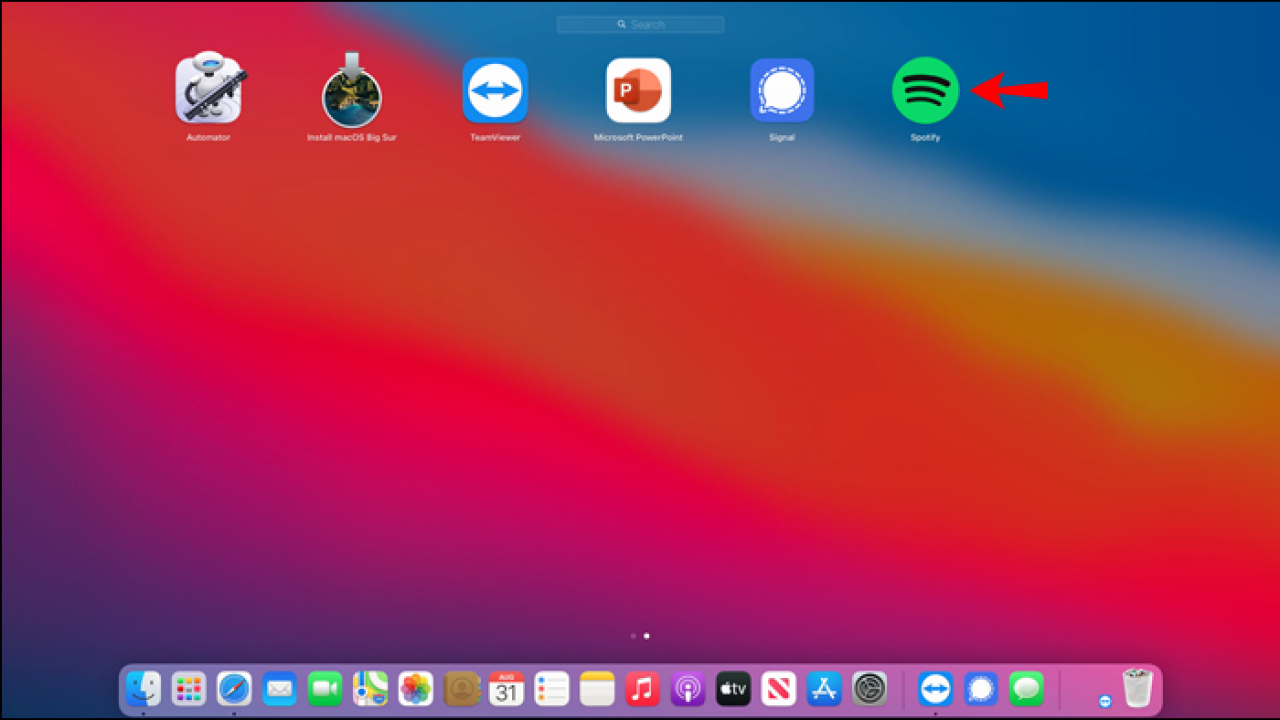This screenshot has width=1280, height=720.
Task: Open System Preferences from the Dock
Action: [869, 688]
